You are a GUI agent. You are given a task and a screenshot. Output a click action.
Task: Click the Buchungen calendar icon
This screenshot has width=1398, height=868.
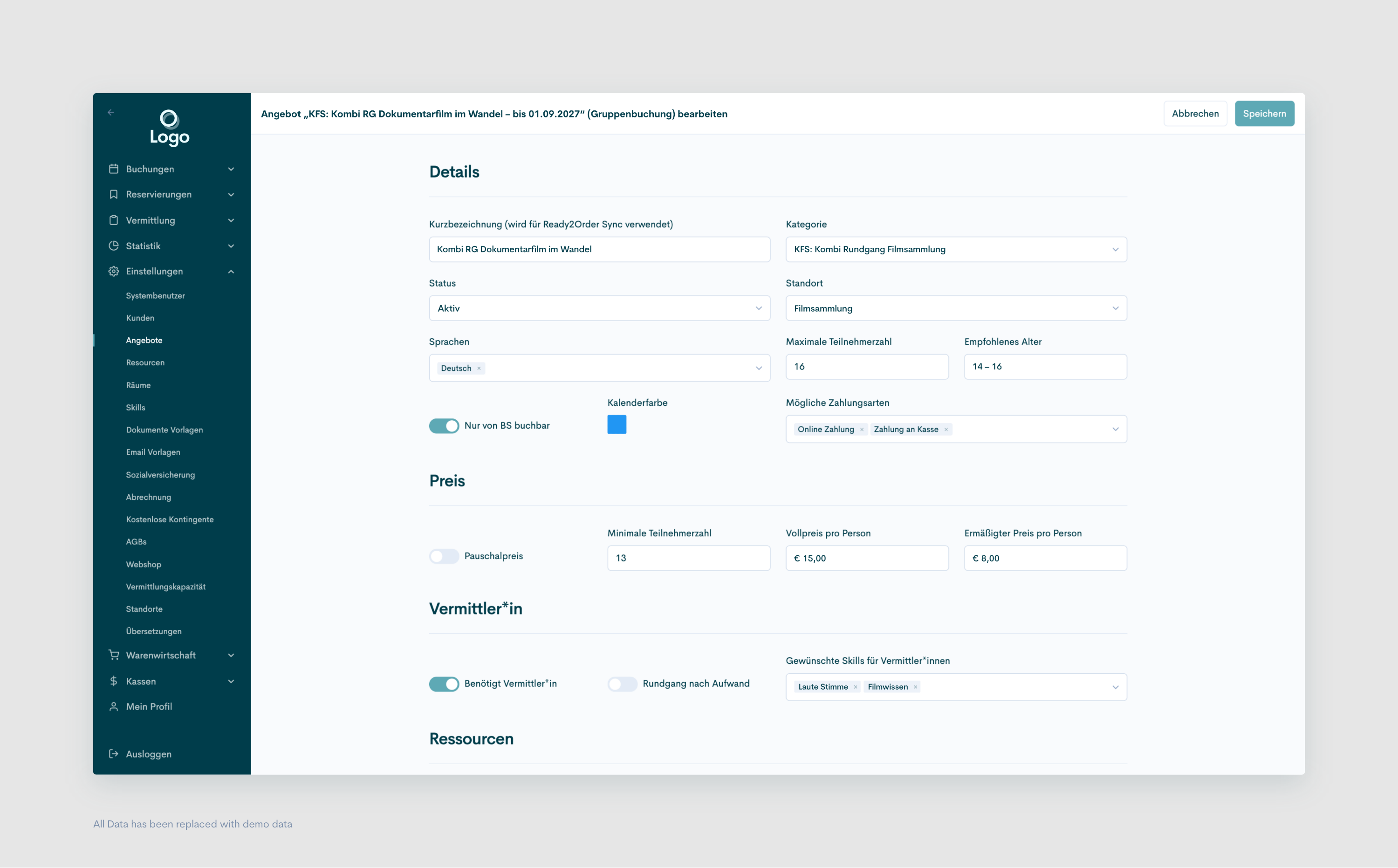click(114, 169)
